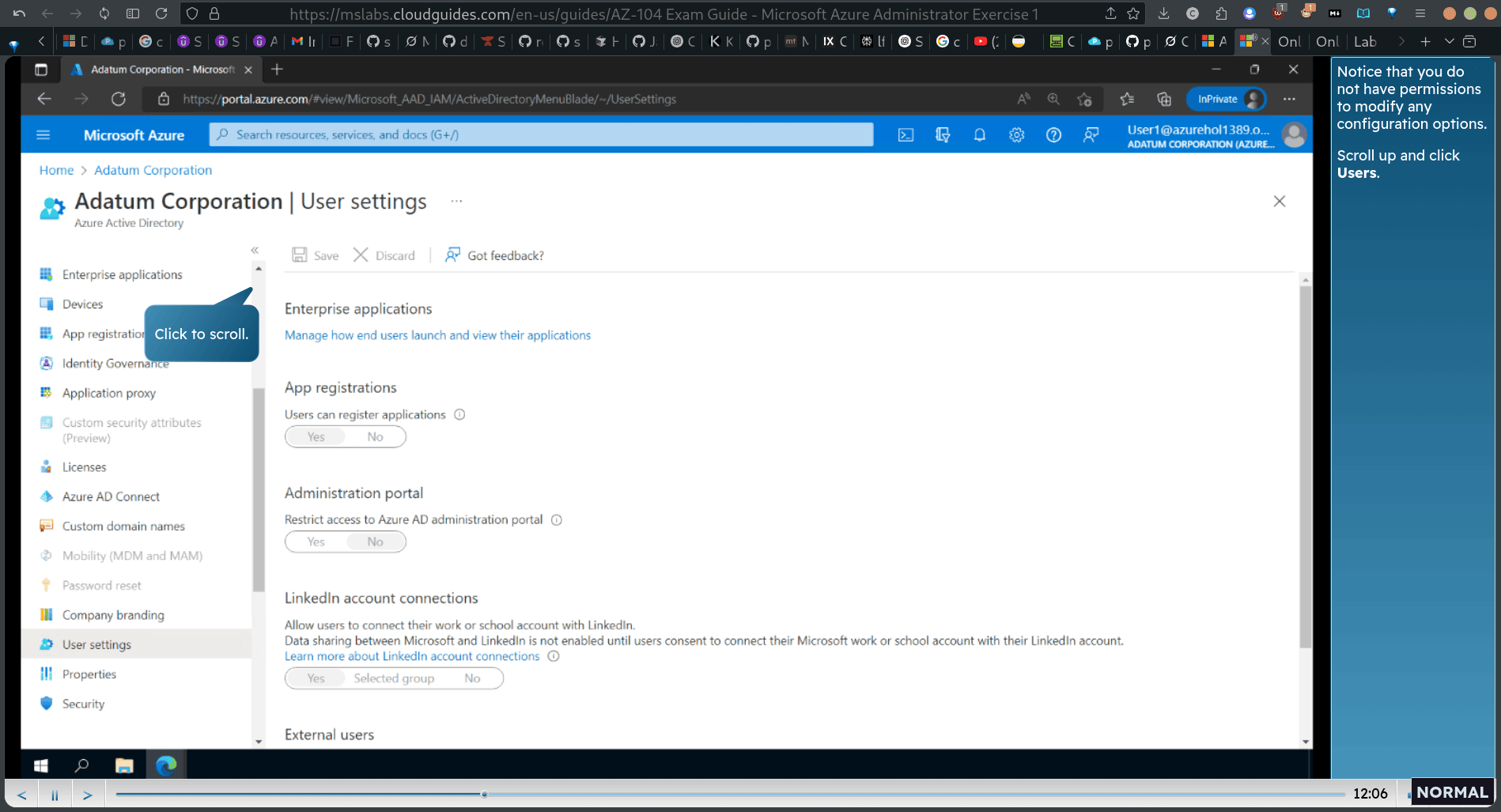Click the Azure search resources box
Screen dimensions: 1501x812
click(x=542, y=134)
